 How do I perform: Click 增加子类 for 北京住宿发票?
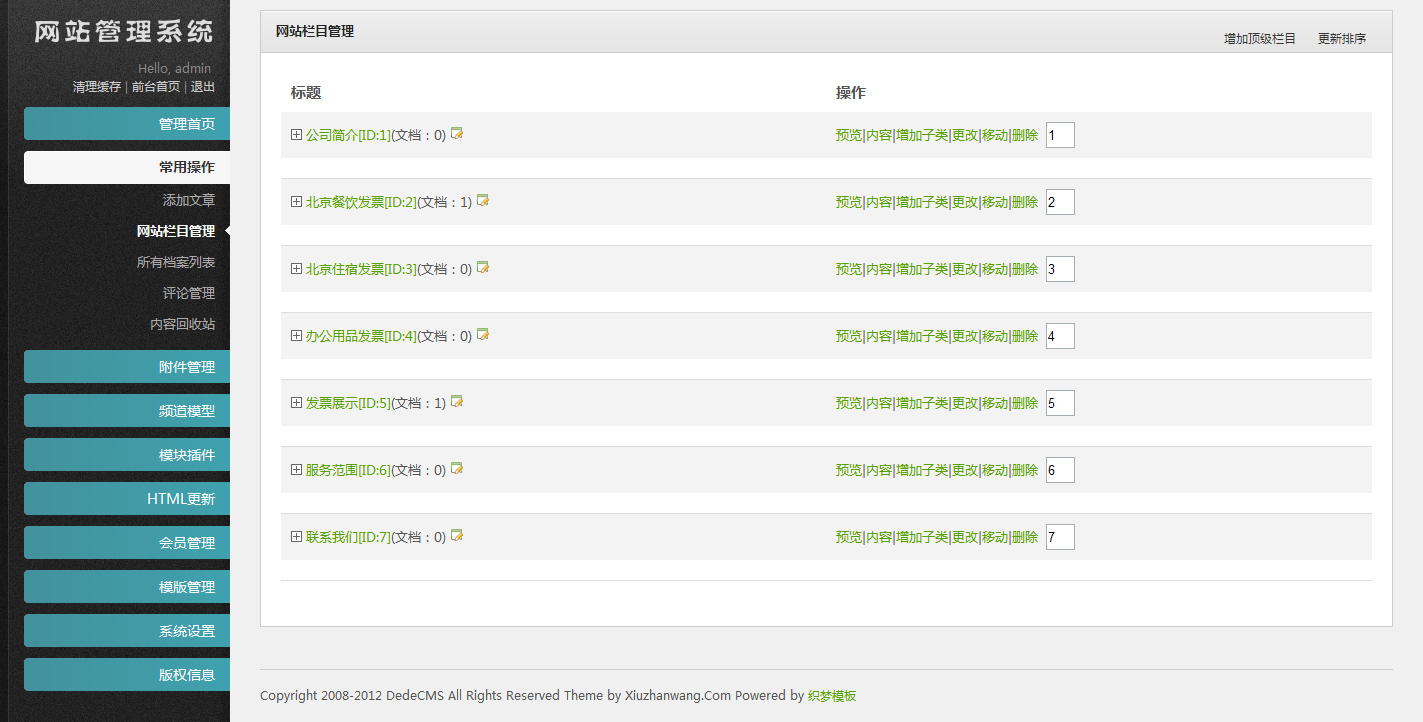click(x=921, y=269)
